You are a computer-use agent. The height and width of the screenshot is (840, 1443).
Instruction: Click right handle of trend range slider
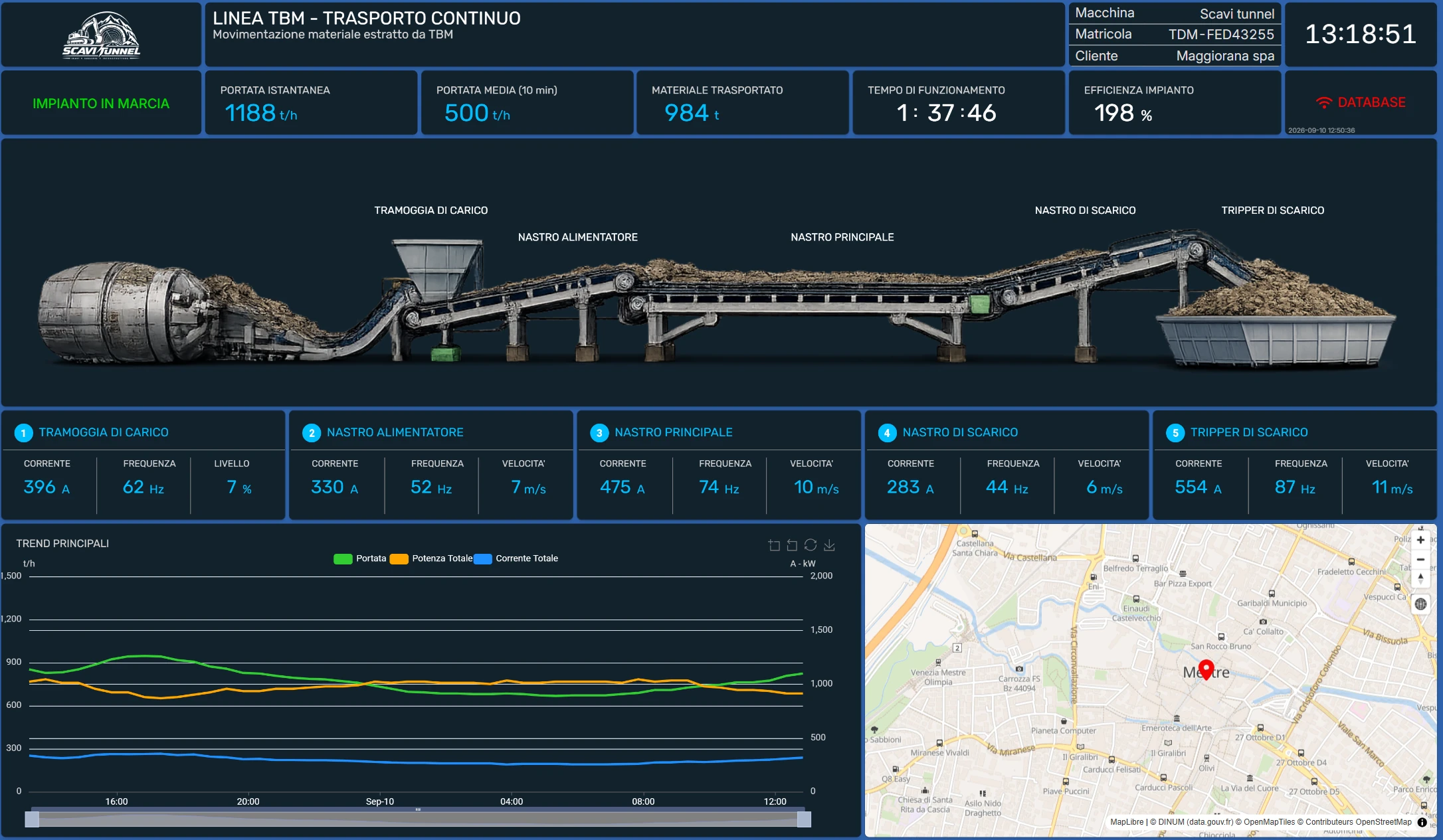pyautogui.click(x=804, y=819)
